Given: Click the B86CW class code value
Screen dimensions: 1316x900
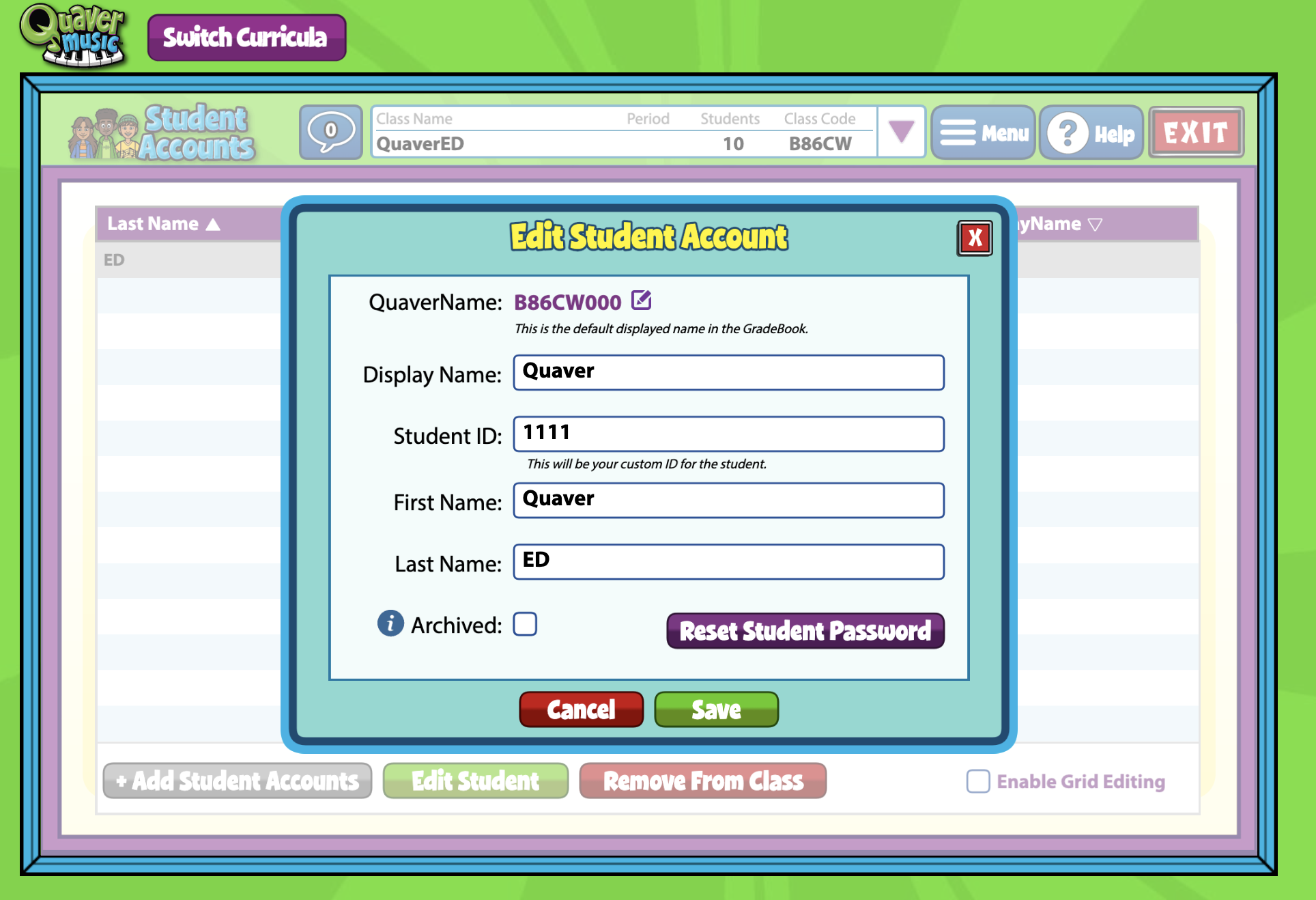Looking at the screenshot, I should 820,144.
